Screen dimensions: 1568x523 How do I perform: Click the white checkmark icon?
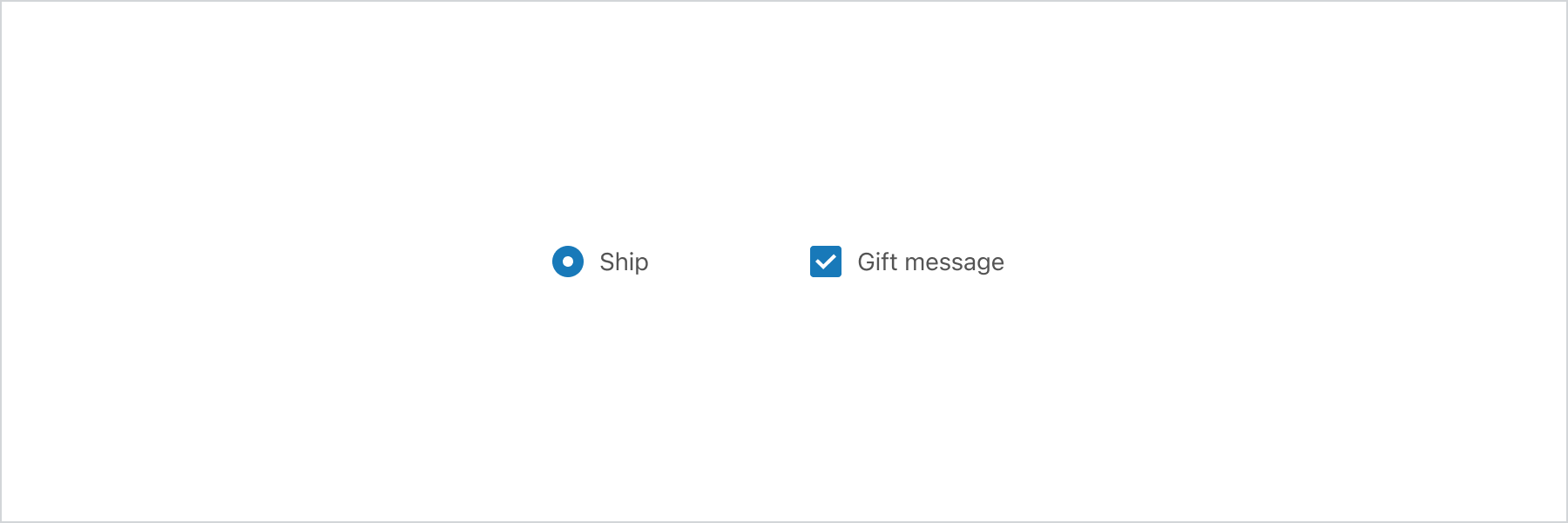click(x=826, y=261)
